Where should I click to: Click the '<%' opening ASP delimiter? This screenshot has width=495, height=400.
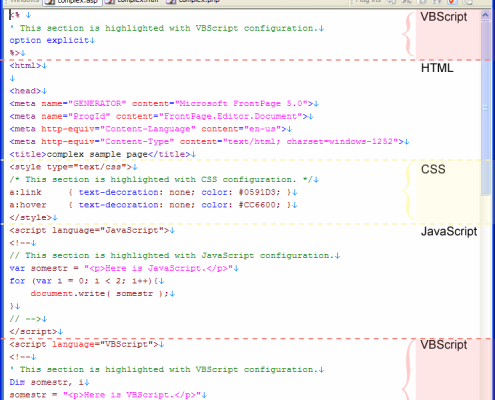click(14, 15)
